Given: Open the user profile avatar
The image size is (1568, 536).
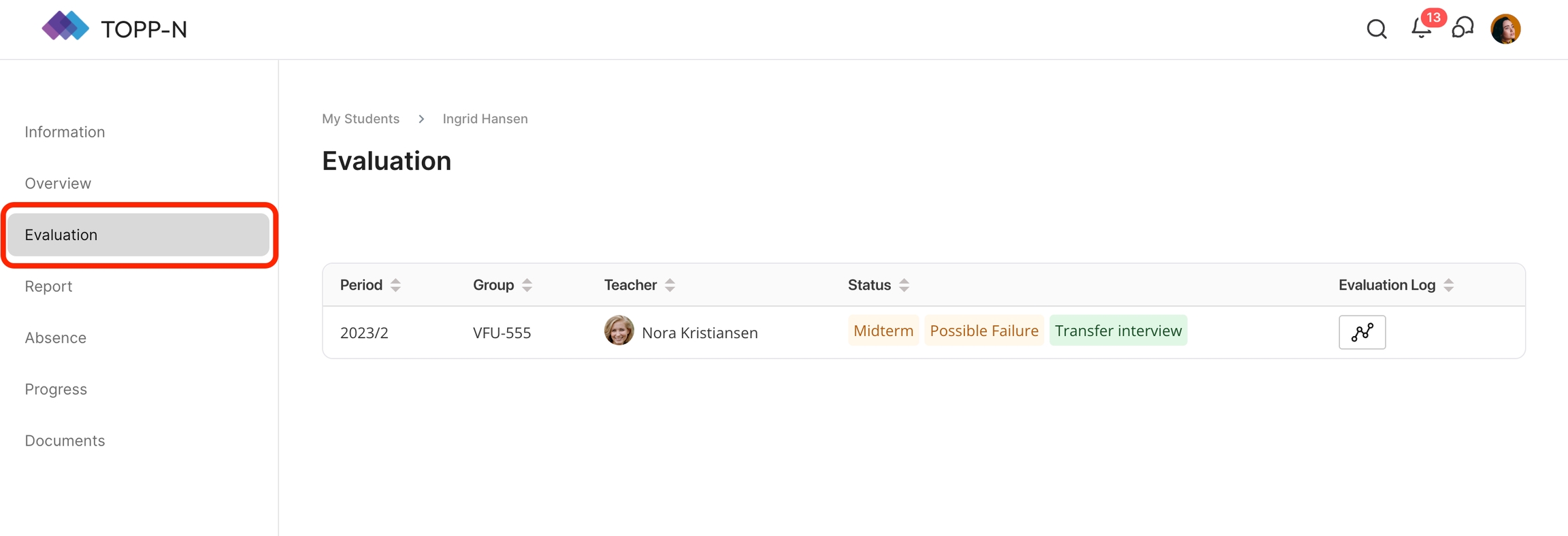Looking at the screenshot, I should (1505, 29).
